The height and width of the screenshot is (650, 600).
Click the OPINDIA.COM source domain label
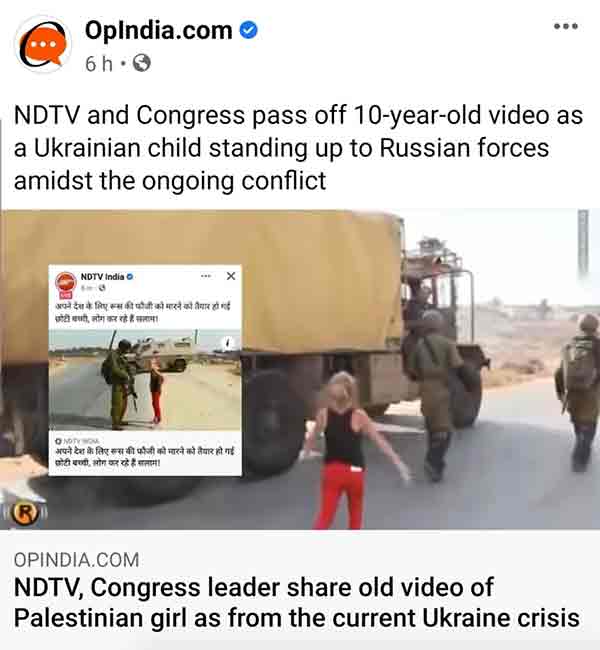click(76, 560)
